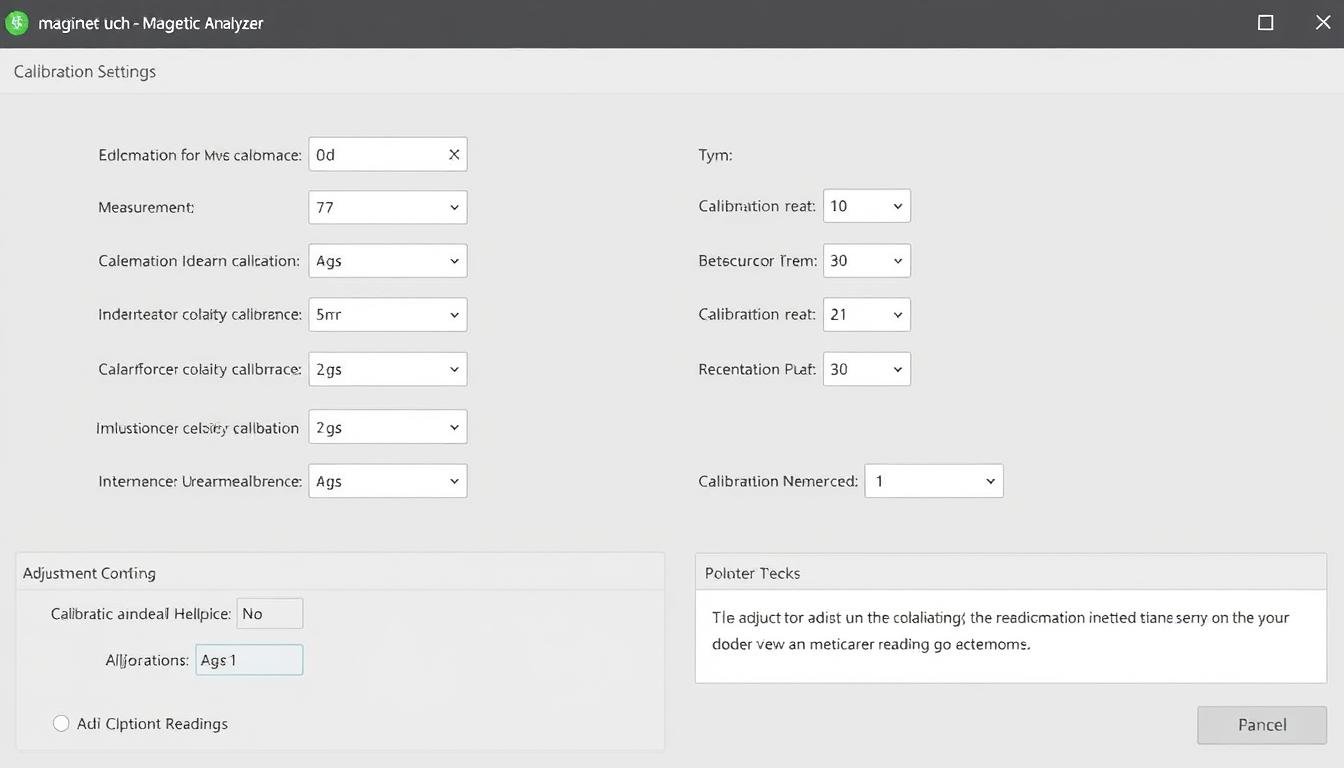Maximize the Magetic Analyzer window
The height and width of the screenshot is (768, 1344).
tap(1265, 23)
